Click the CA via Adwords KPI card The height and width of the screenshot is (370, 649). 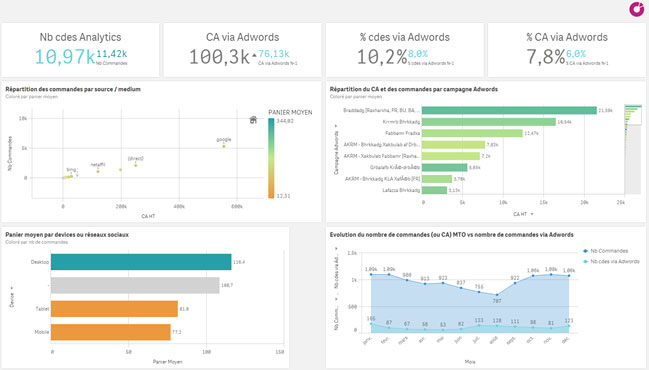[x=243, y=50]
